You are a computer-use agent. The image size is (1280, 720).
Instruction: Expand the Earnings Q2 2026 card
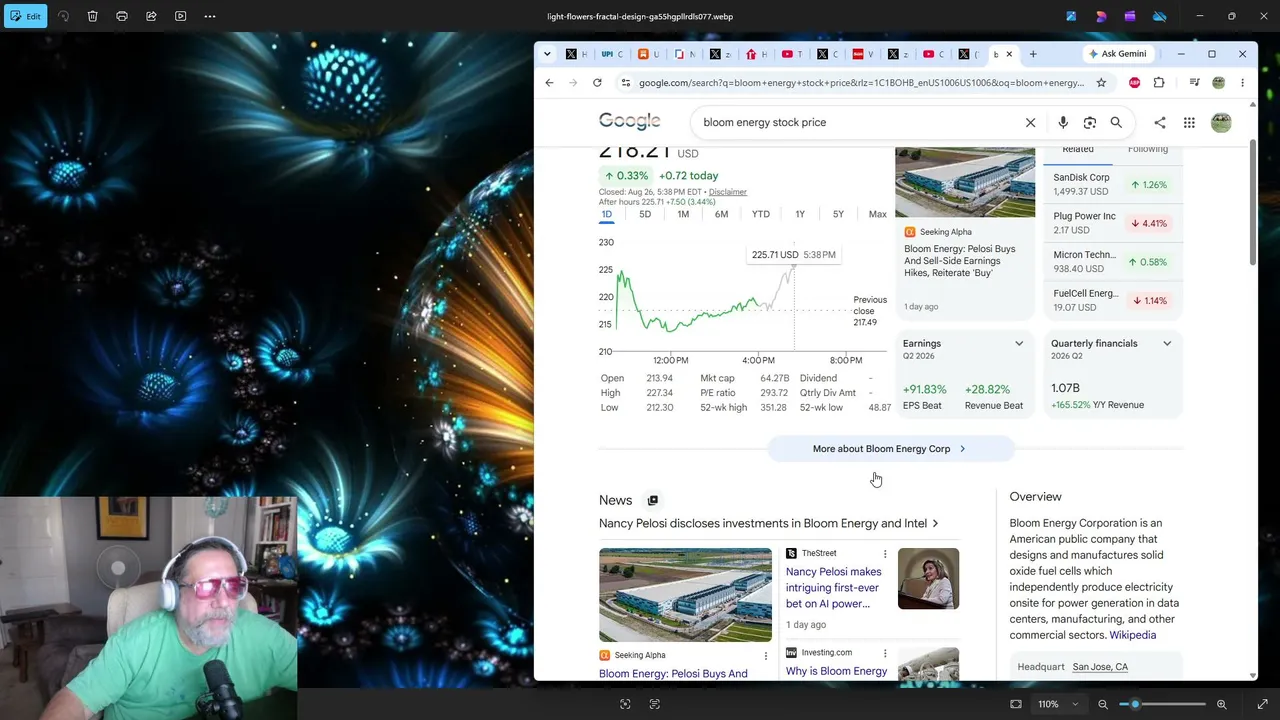(x=1019, y=344)
